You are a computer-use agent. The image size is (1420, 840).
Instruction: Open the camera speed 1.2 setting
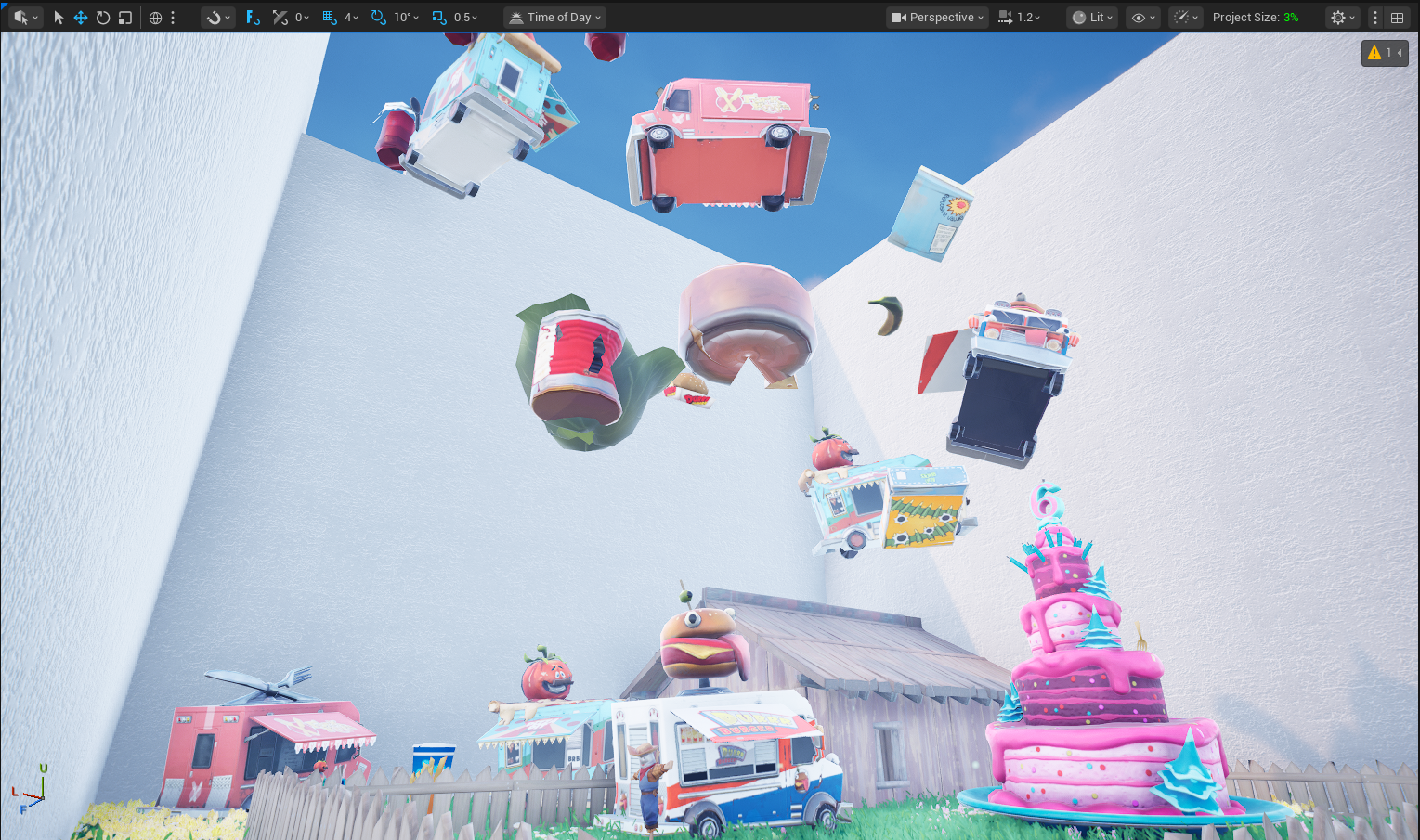pos(1019,18)
